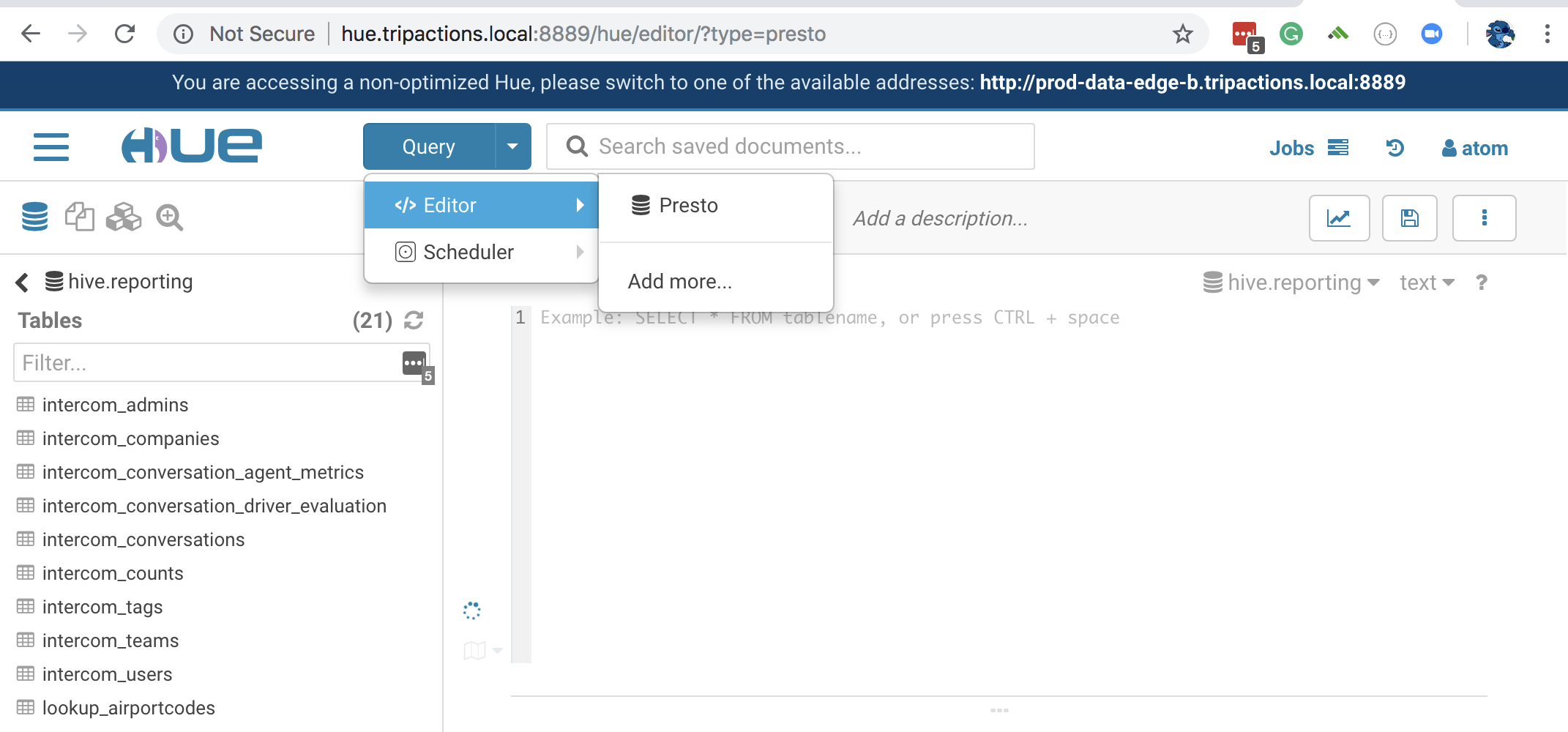
Task: Open the text format dropdown
Action: (1426, 282)
